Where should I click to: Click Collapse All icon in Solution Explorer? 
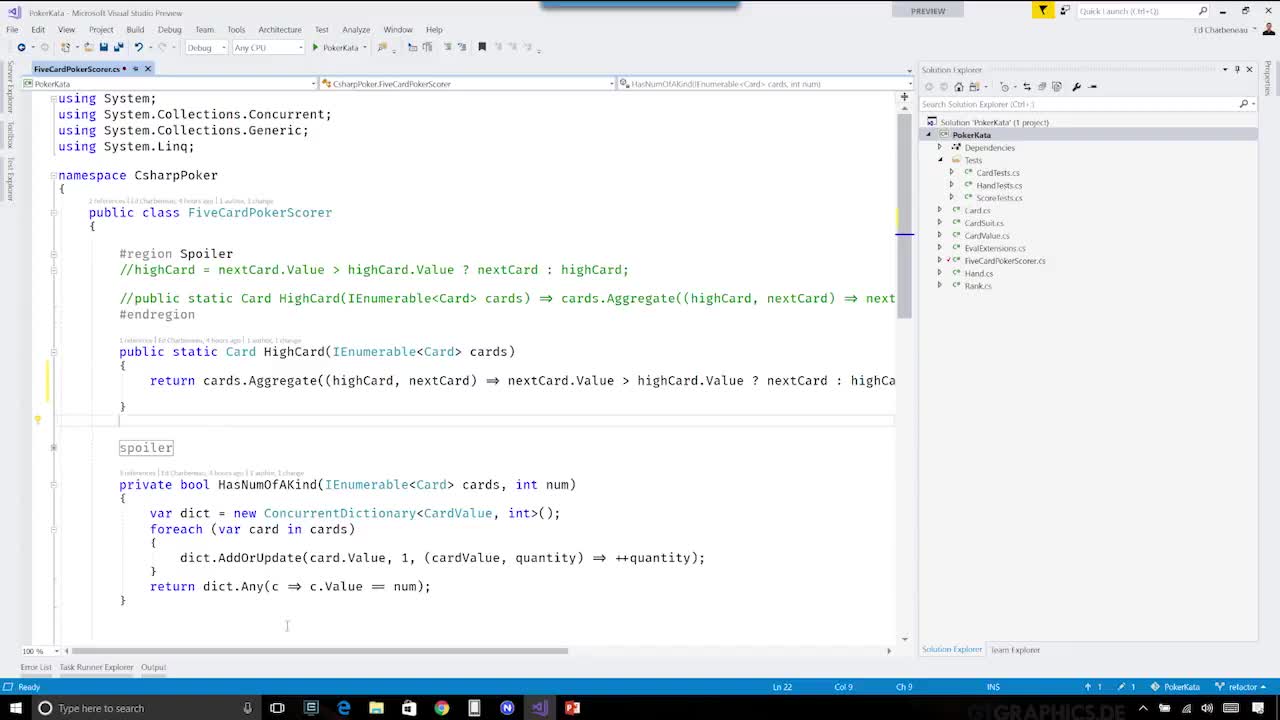click(1042, 87)
